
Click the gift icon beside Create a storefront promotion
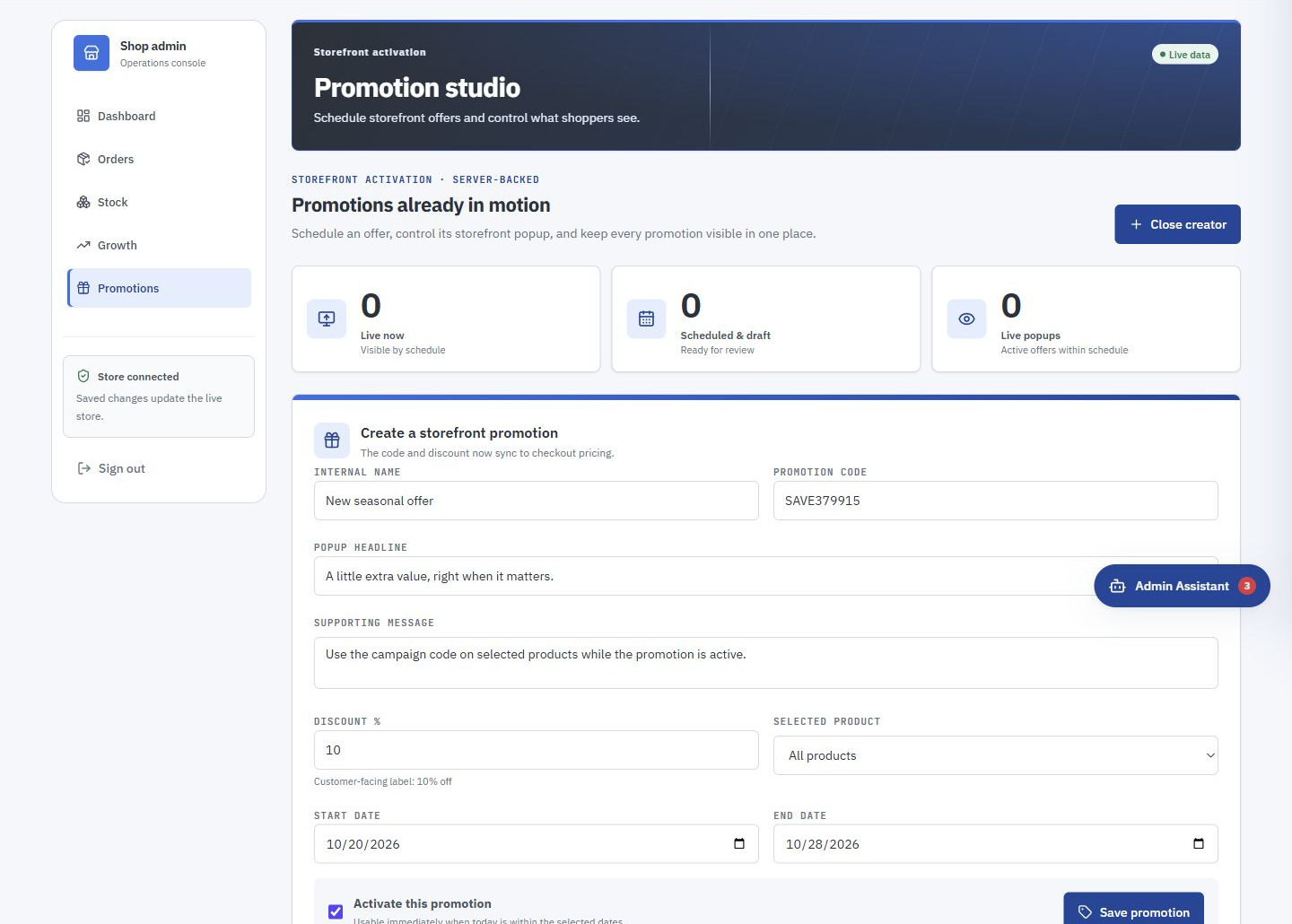point(332,440)
